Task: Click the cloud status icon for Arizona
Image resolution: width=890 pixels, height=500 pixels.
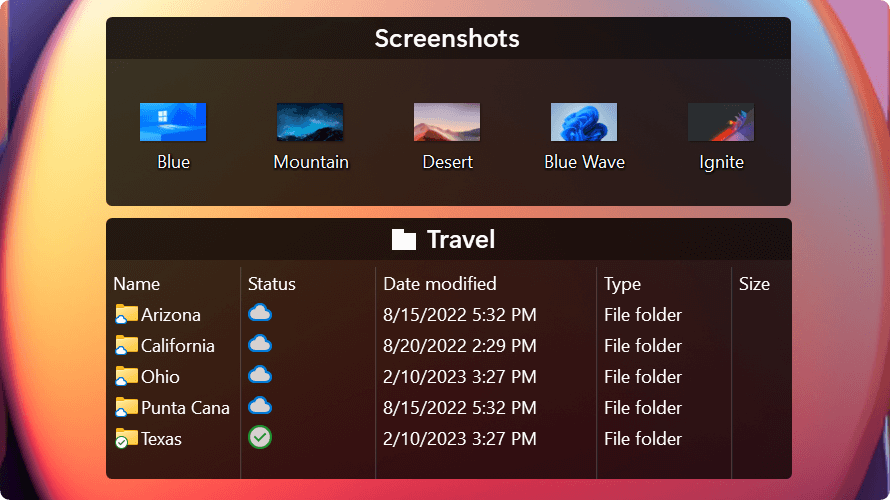Action: coord(260,313)
